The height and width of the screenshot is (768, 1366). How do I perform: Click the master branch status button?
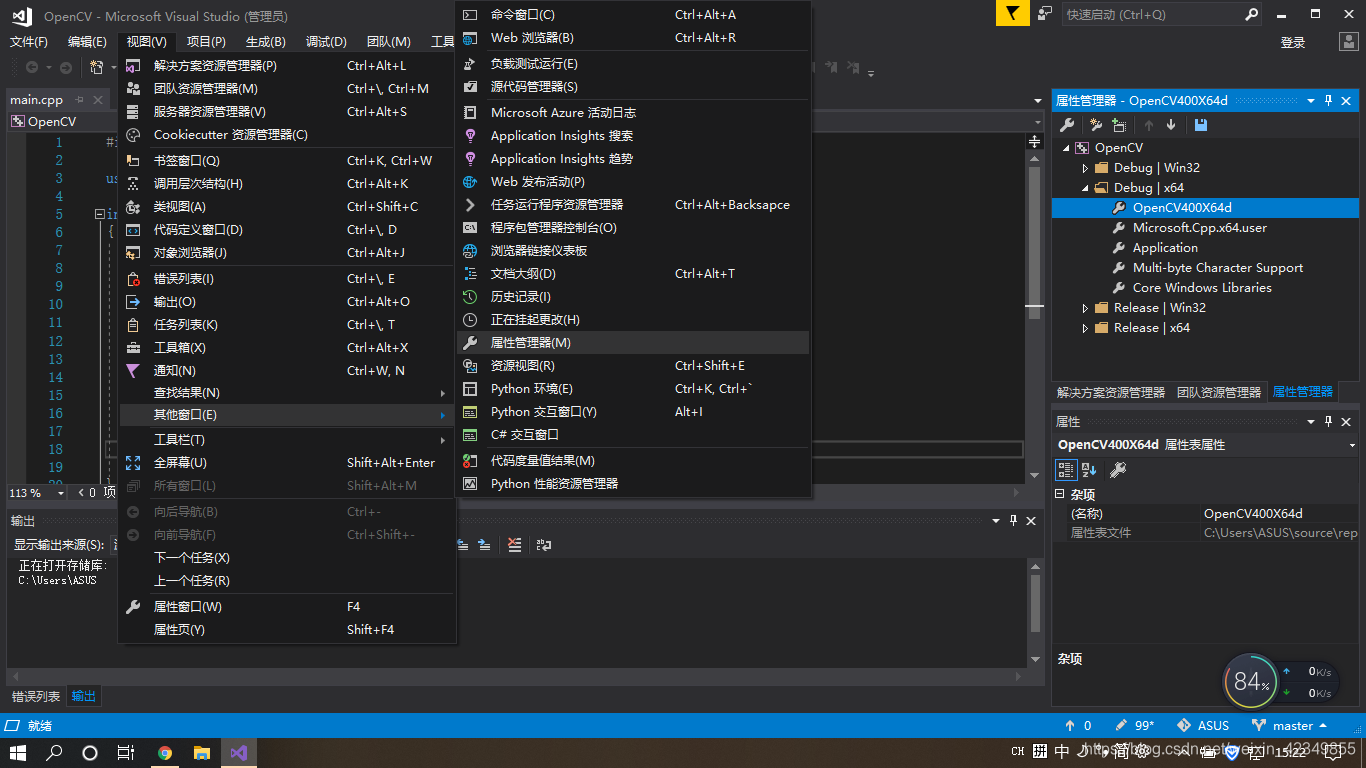click(x=1291, y=725)
